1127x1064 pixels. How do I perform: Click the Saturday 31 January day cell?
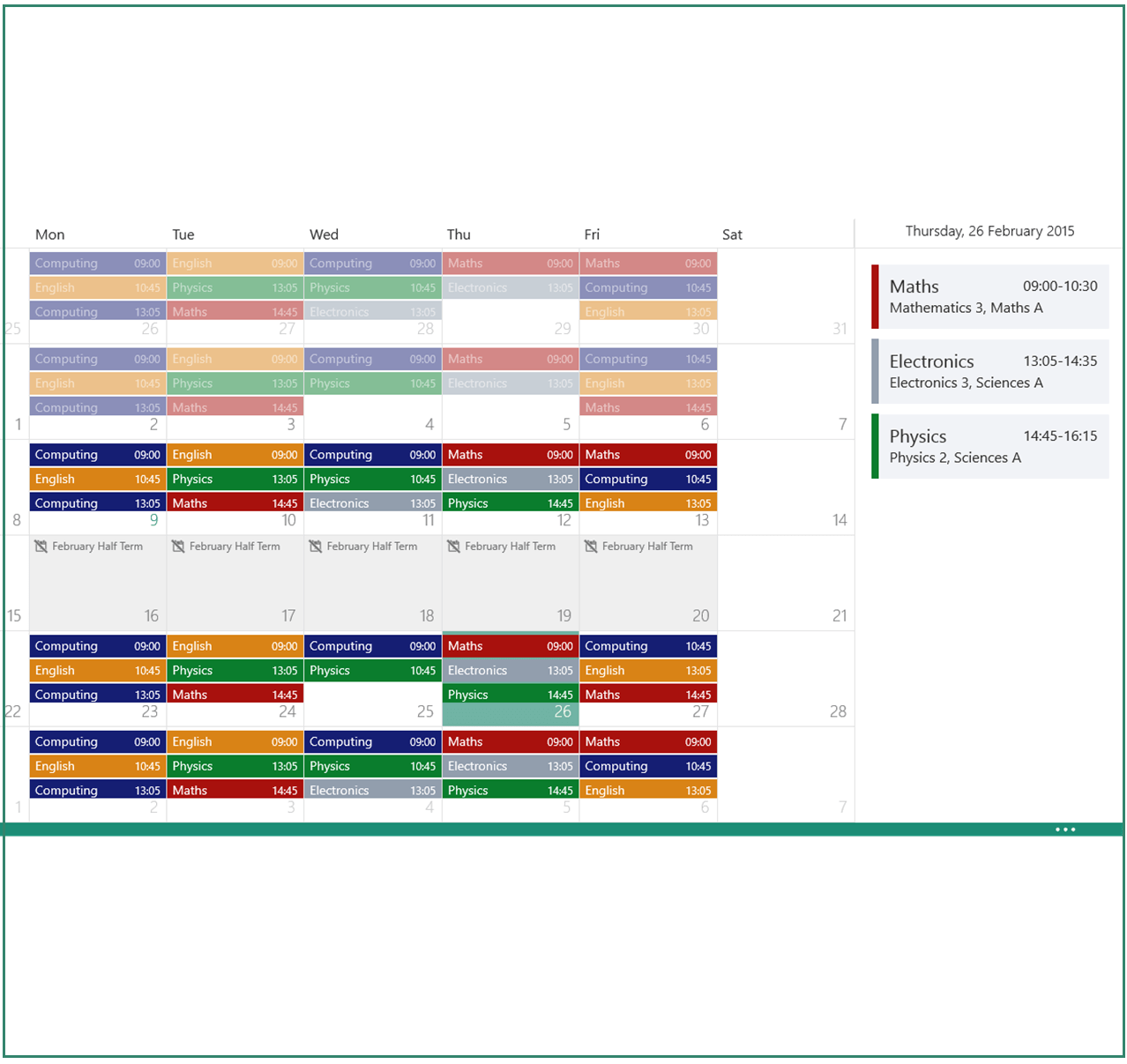pos(786,296)
